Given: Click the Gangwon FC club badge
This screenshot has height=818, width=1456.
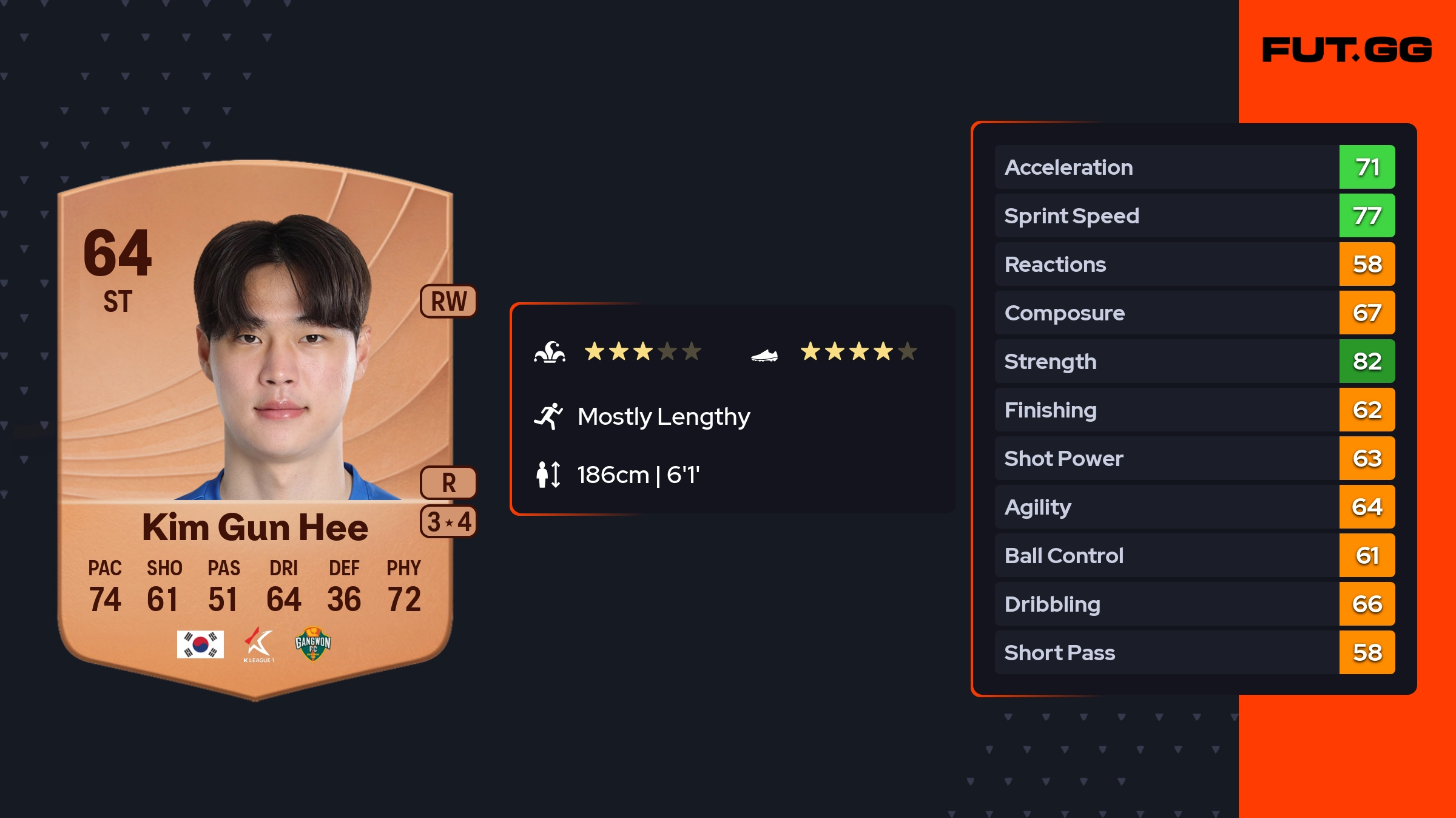Looking at the screenshot, I should [x=312, y=644].
